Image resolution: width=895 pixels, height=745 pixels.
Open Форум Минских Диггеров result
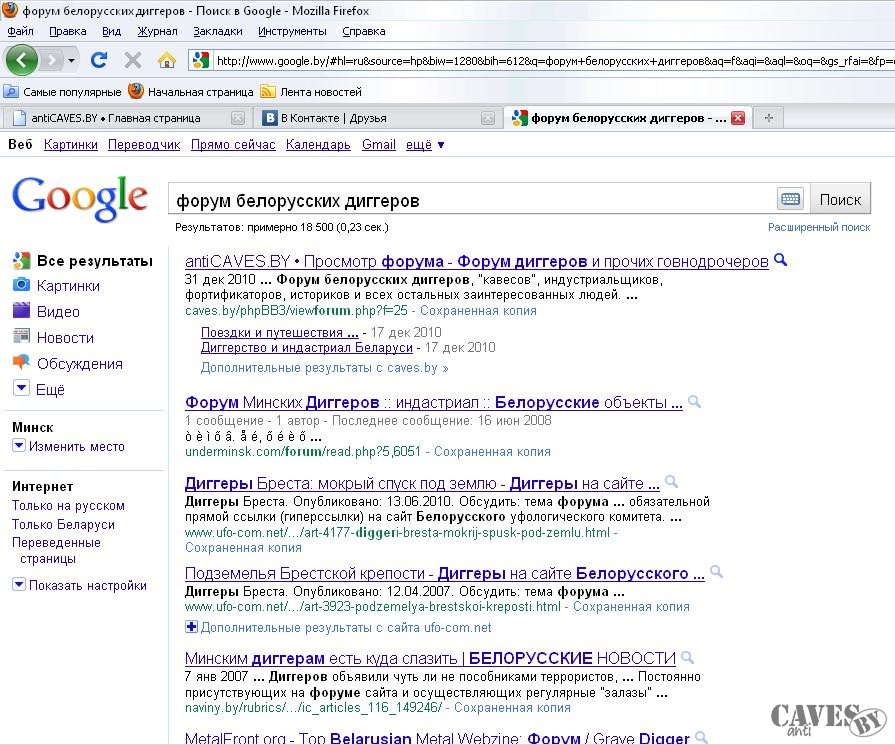434,402
